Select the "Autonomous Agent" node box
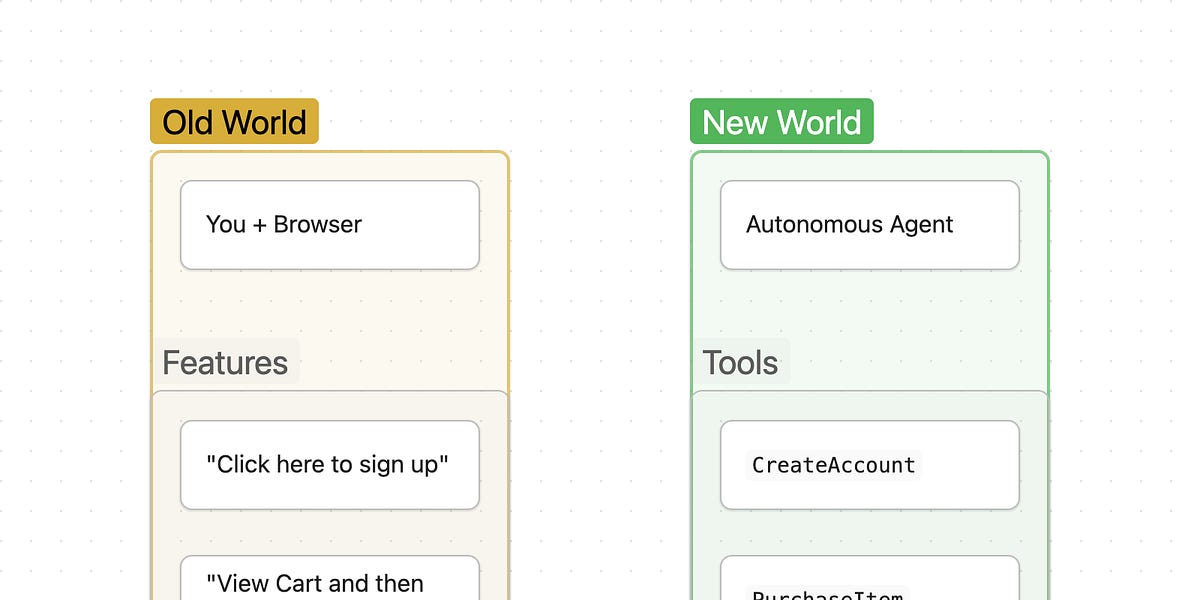Screen dimensions: 1200x600 (868, 224)
